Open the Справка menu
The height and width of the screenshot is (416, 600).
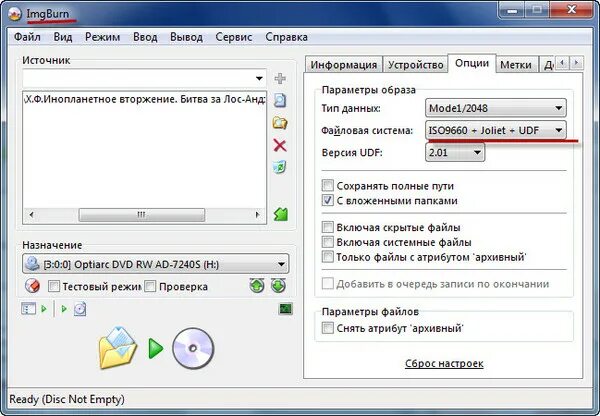(286, 37)
